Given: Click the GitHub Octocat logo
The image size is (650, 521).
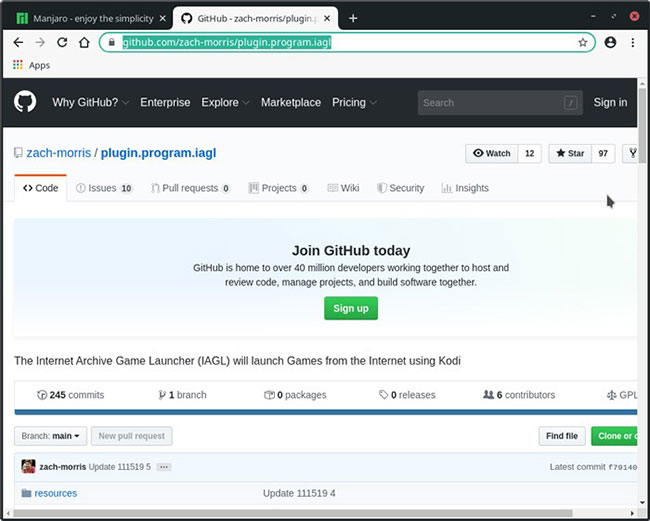Looking at the screenshot, I should coord(25,102).
